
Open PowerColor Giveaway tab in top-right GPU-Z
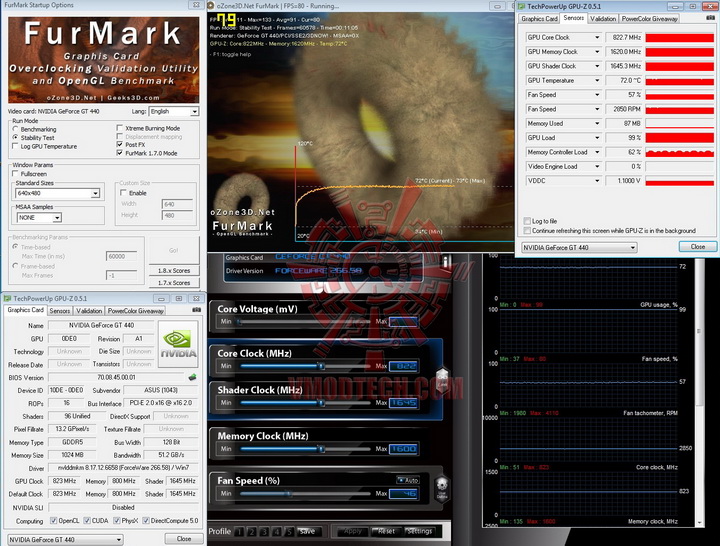click(649, 19)
